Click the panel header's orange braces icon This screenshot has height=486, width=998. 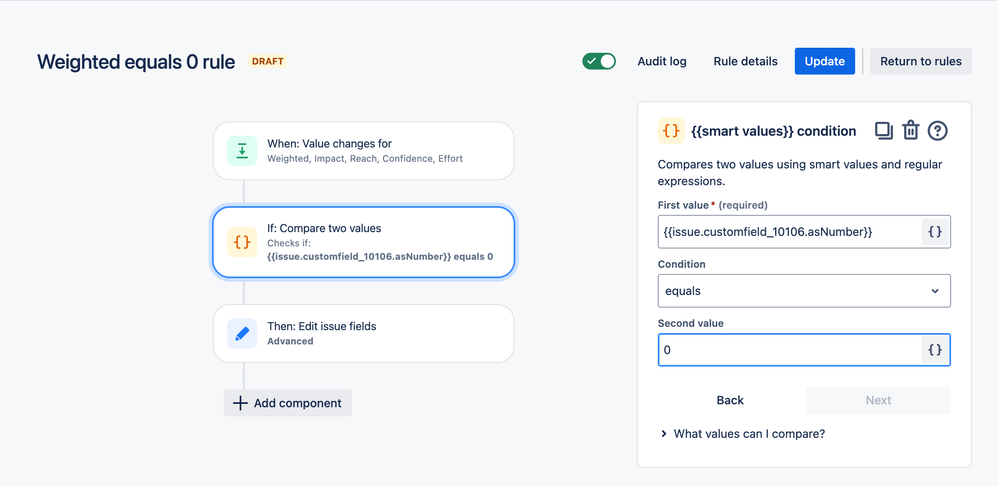(671, 131)
